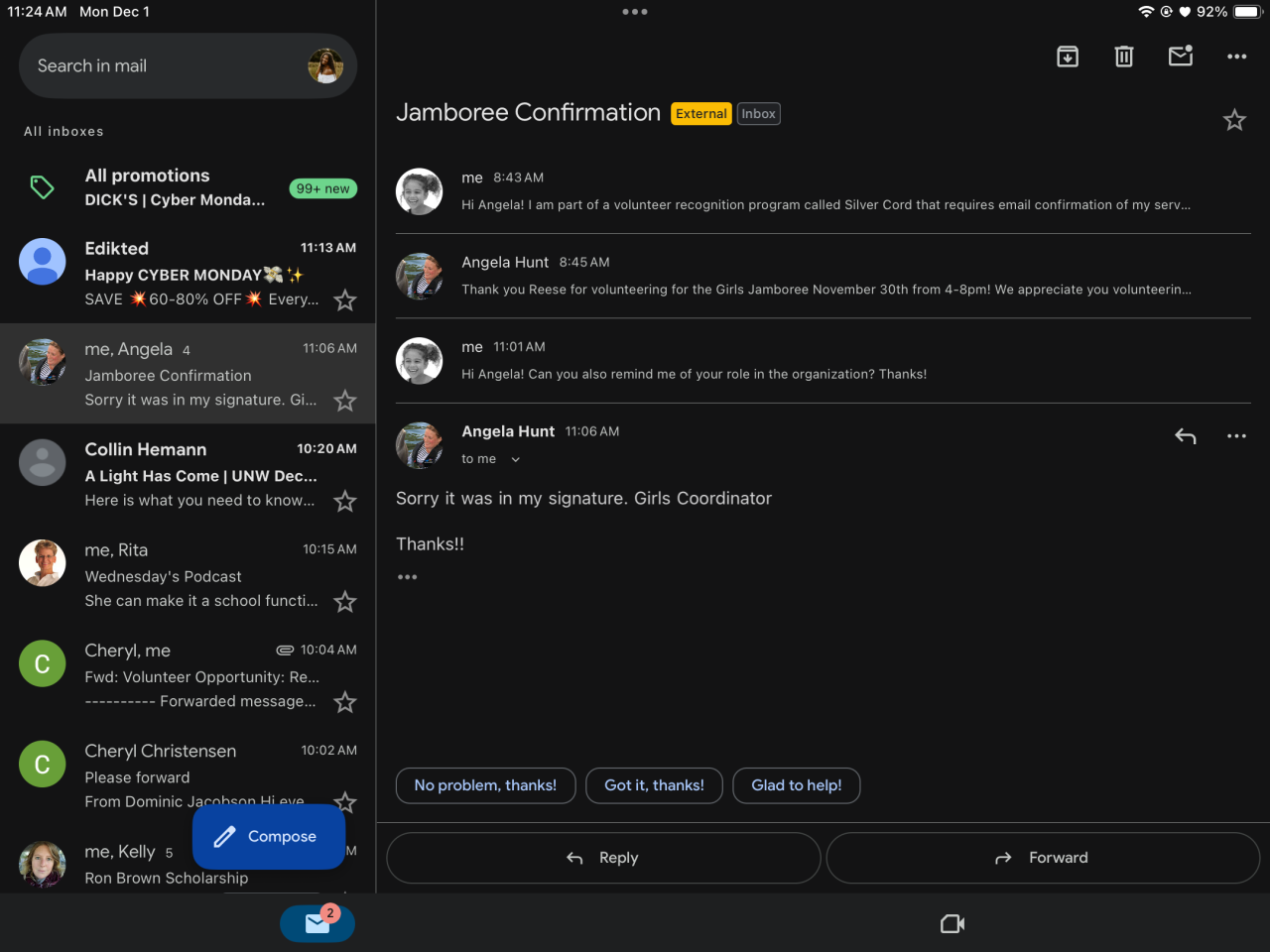The image size is (1270, 952).
Task: Tap the Wi-Fi status icon
Action: pyautogui.click(x=1146, y=12)
